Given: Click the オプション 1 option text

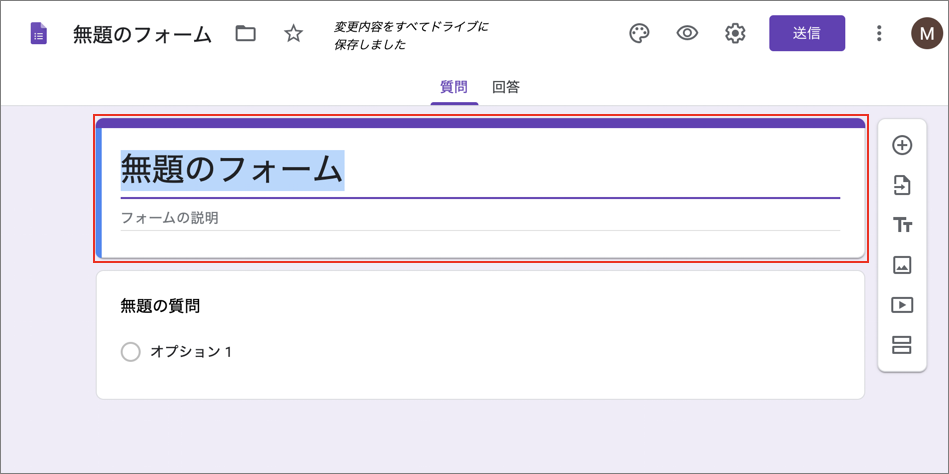Looking at the screenshot, I should coord(191,352).
